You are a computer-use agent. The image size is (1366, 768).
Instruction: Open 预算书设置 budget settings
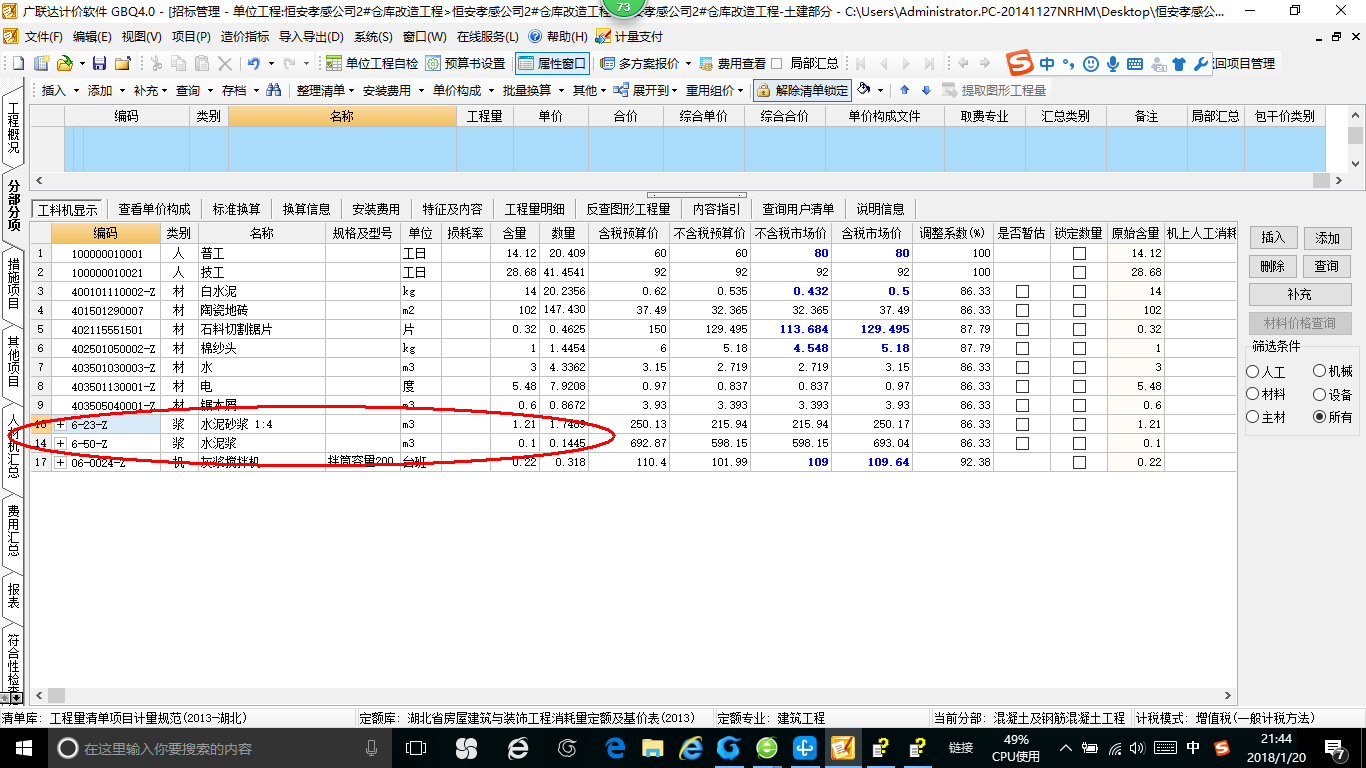466,63
